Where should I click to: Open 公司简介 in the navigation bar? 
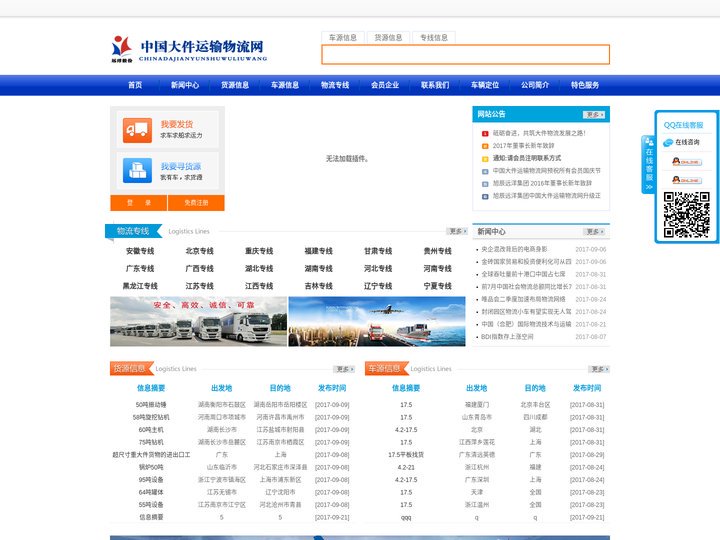(535, 85)
